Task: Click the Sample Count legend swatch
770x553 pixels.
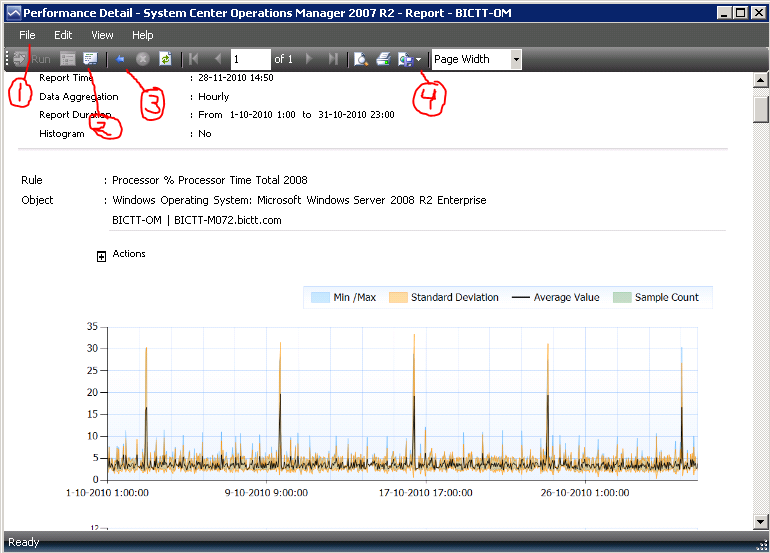Action: 622,297
